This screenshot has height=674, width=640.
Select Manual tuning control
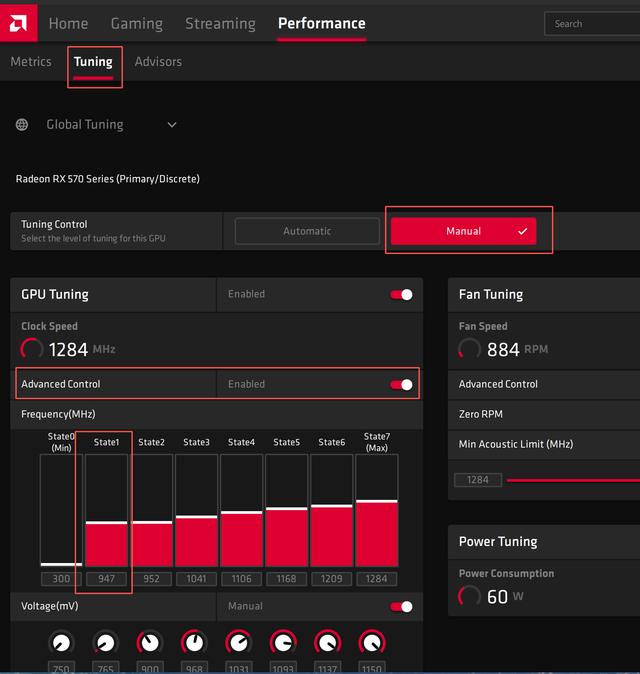point(463,231)
